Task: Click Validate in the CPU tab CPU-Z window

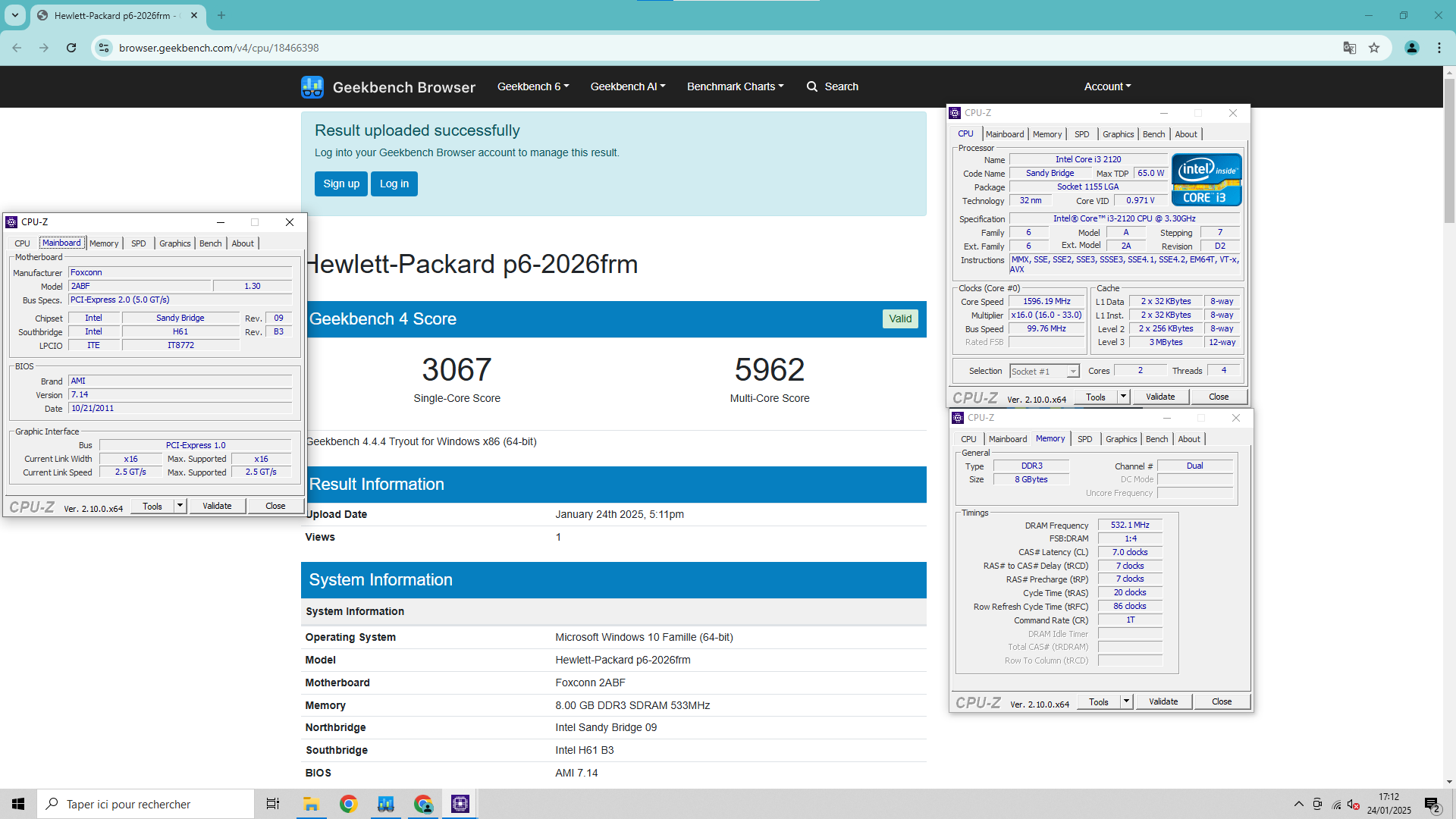Action: [x=1160, y=397]
